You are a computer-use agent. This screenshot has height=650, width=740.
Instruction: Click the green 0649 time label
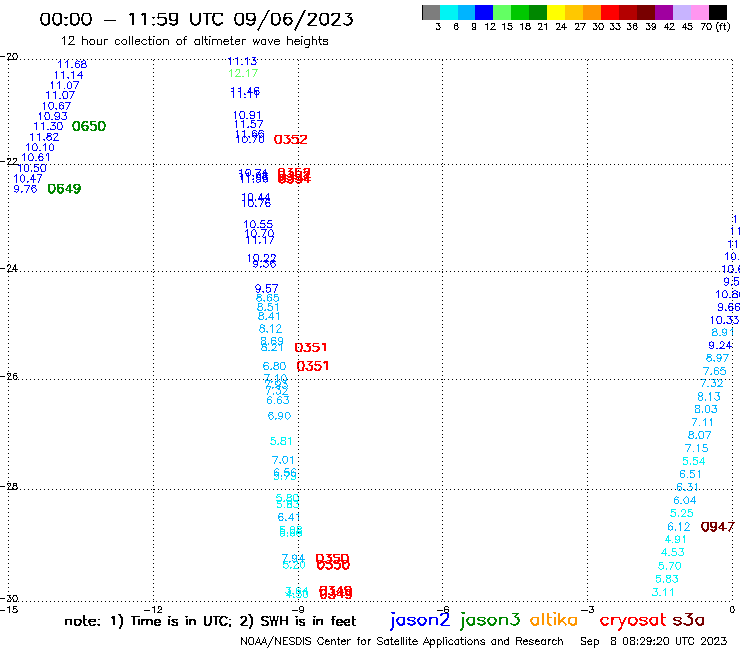[64, 189]
